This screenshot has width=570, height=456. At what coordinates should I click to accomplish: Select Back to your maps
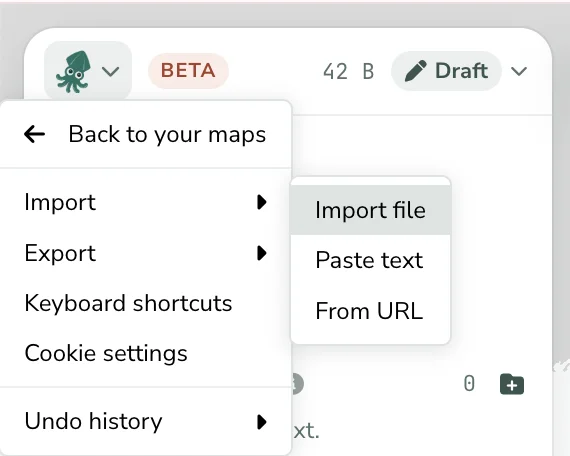pos(145,134)
